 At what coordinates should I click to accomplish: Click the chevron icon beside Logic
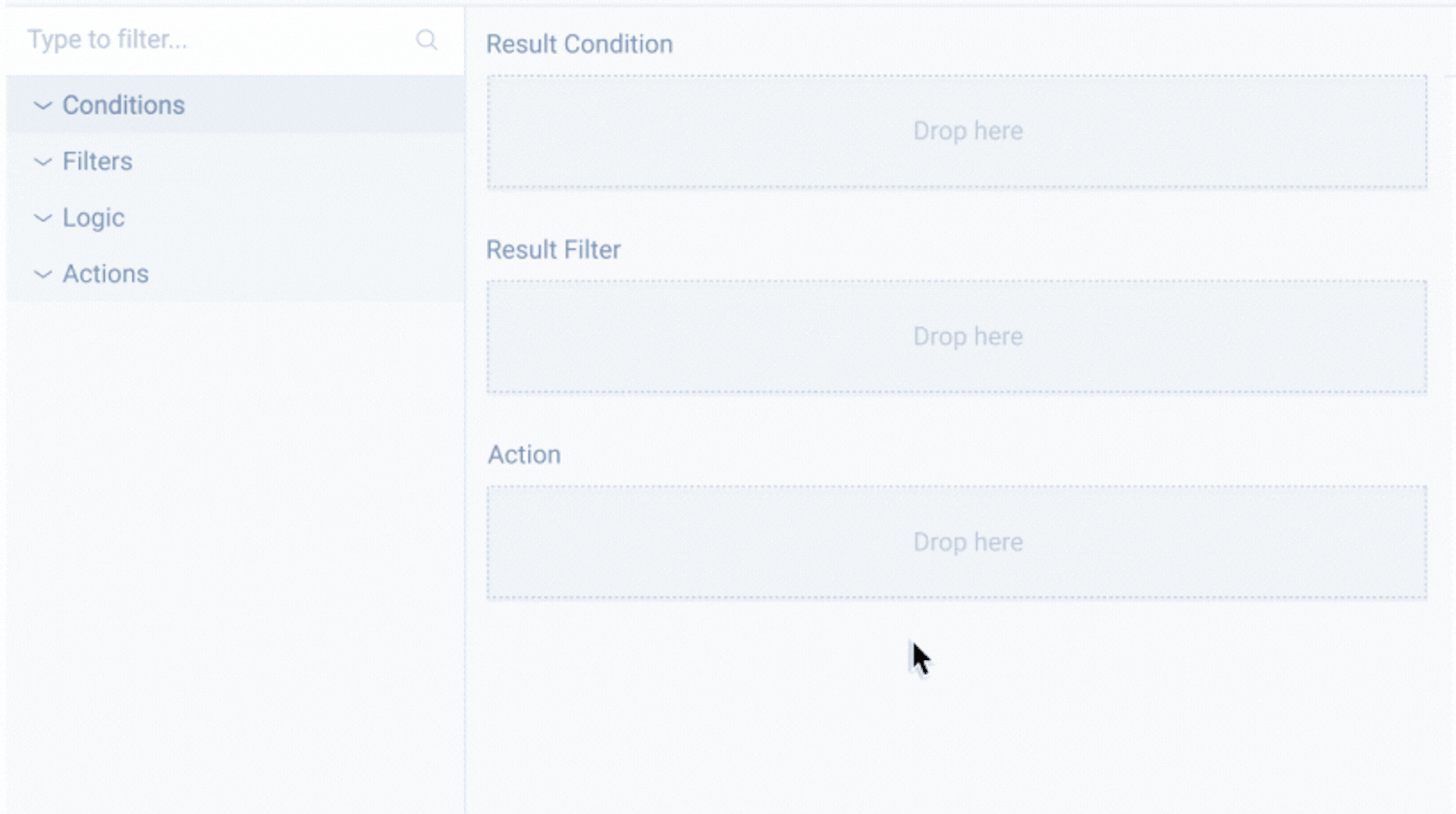point(42,218)
